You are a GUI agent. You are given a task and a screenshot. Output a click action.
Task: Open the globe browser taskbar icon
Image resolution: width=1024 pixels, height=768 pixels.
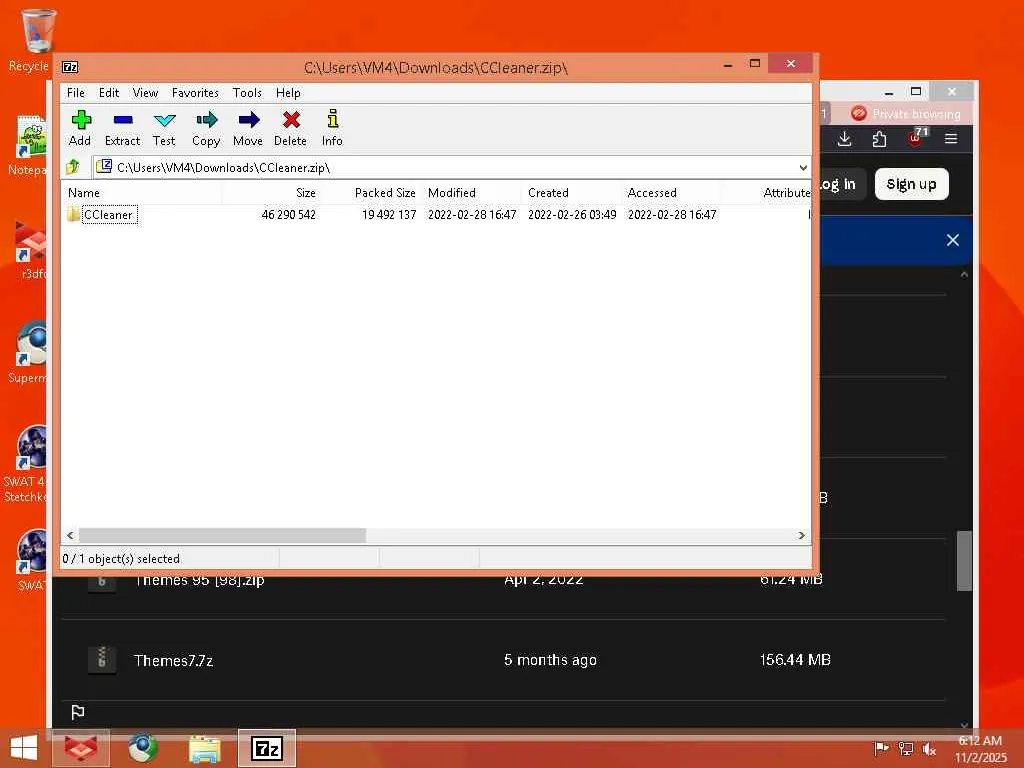pos(142,748)
